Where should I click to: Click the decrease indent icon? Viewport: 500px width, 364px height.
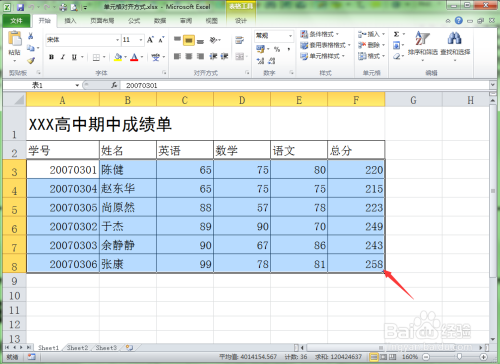[x=213, y=56]
